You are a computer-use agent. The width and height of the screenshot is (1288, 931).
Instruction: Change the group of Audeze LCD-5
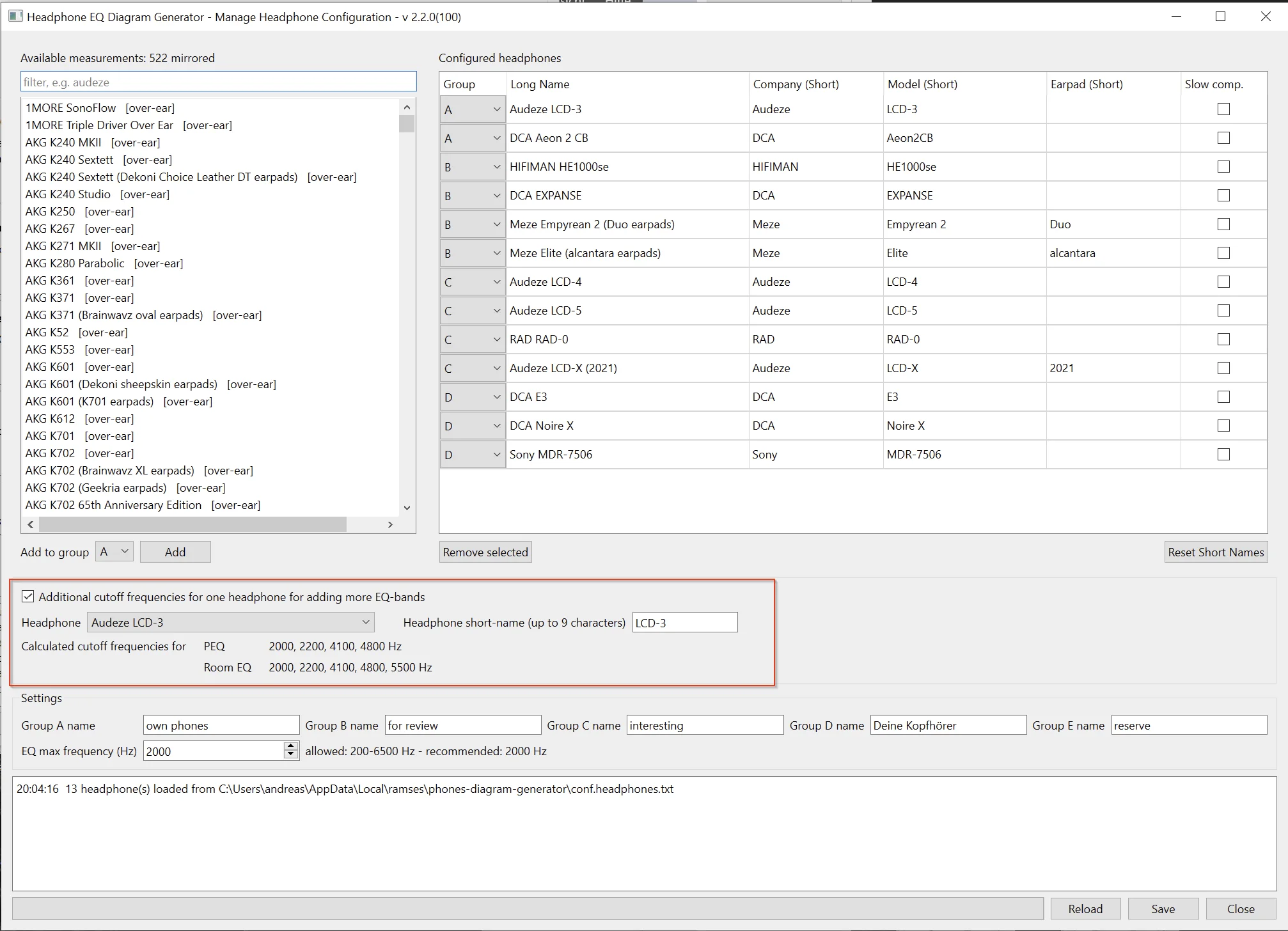(473, 311)
